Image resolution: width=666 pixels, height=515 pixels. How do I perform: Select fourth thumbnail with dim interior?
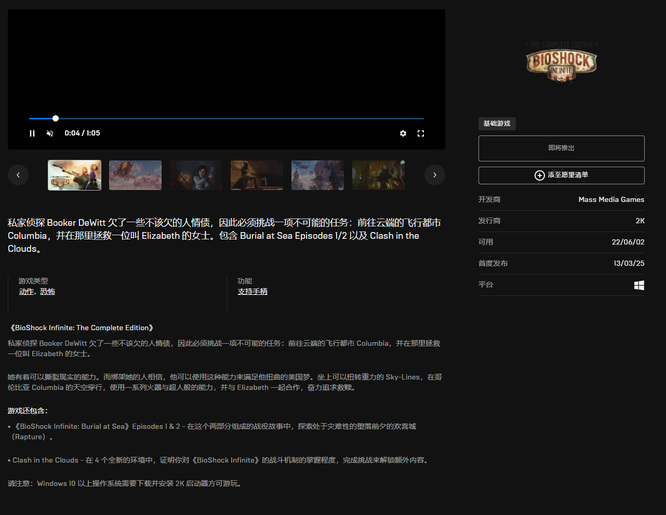(x=257, y=175)
